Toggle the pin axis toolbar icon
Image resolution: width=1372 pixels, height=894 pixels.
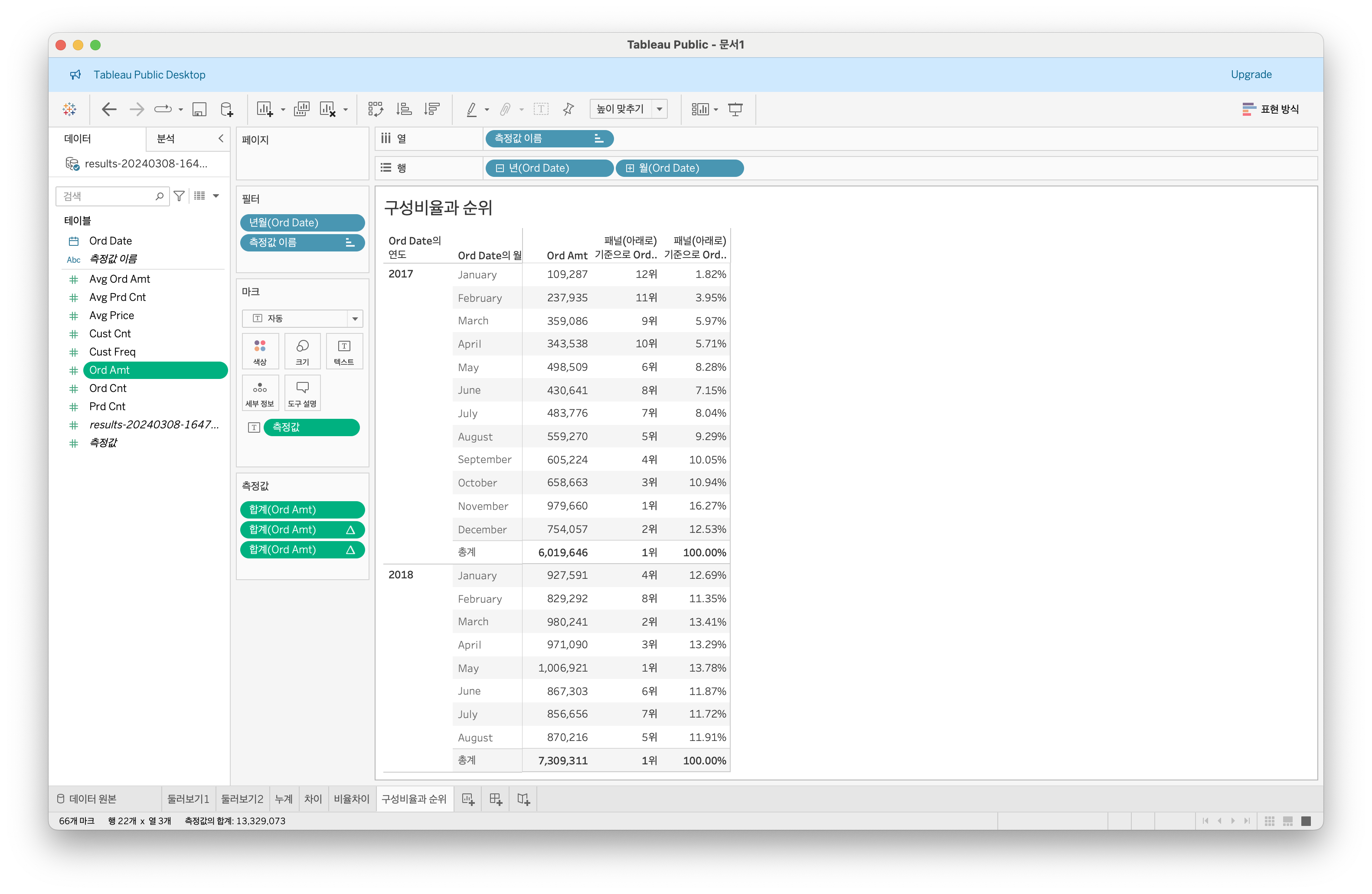tap(568, 110)
